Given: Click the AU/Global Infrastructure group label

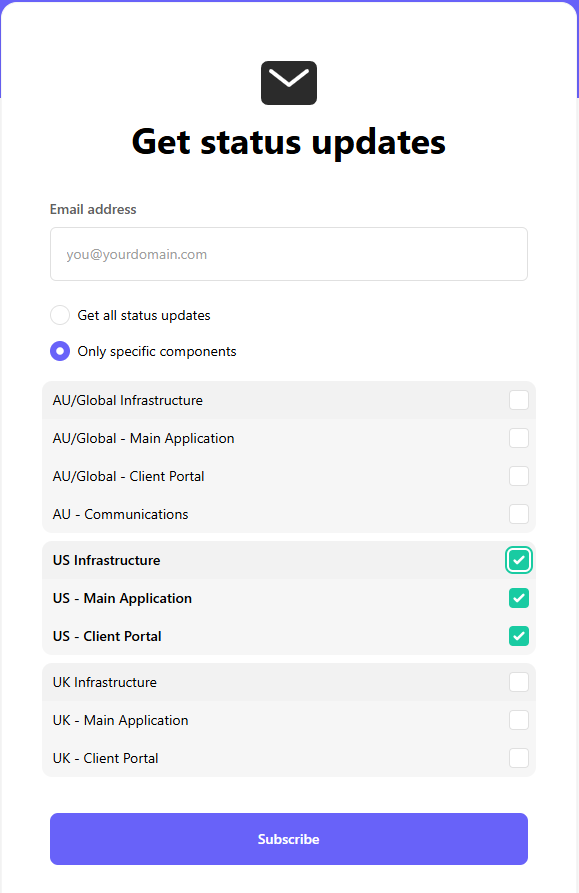Looking at the screenshot, I should 128,400.
